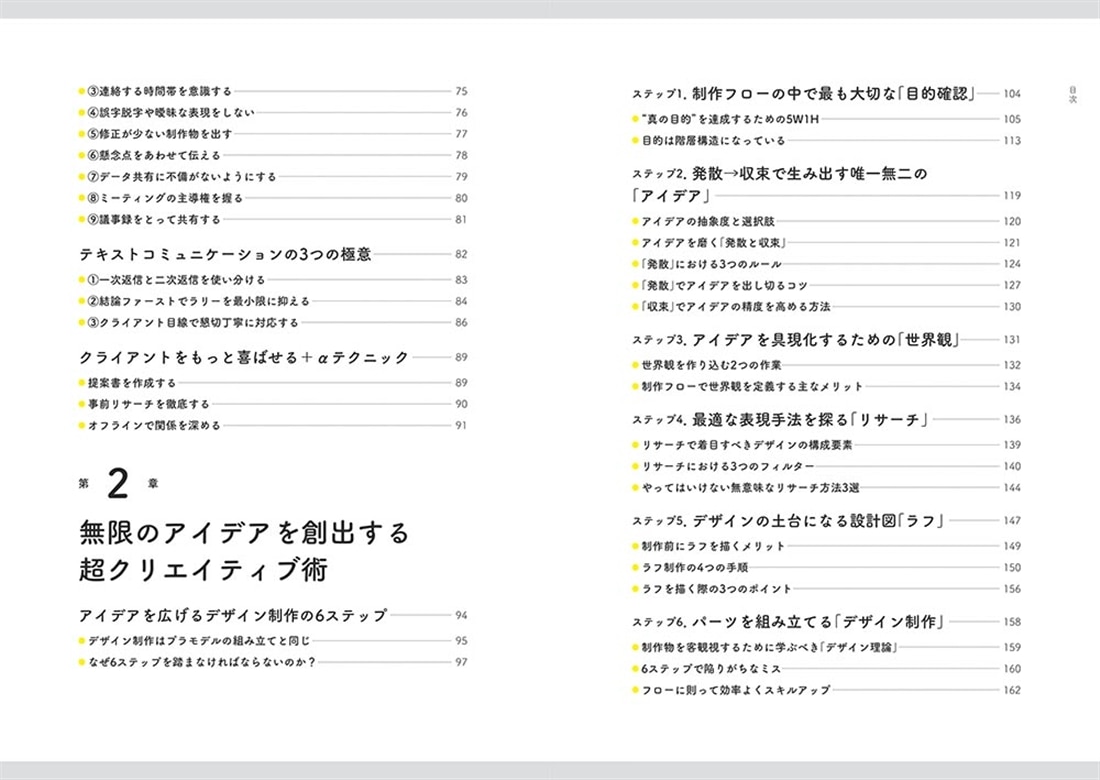This screenshot has width=1100, height=780.
Task: Select '「発散」における3つのルール'
Action: [x=711, y=264]
